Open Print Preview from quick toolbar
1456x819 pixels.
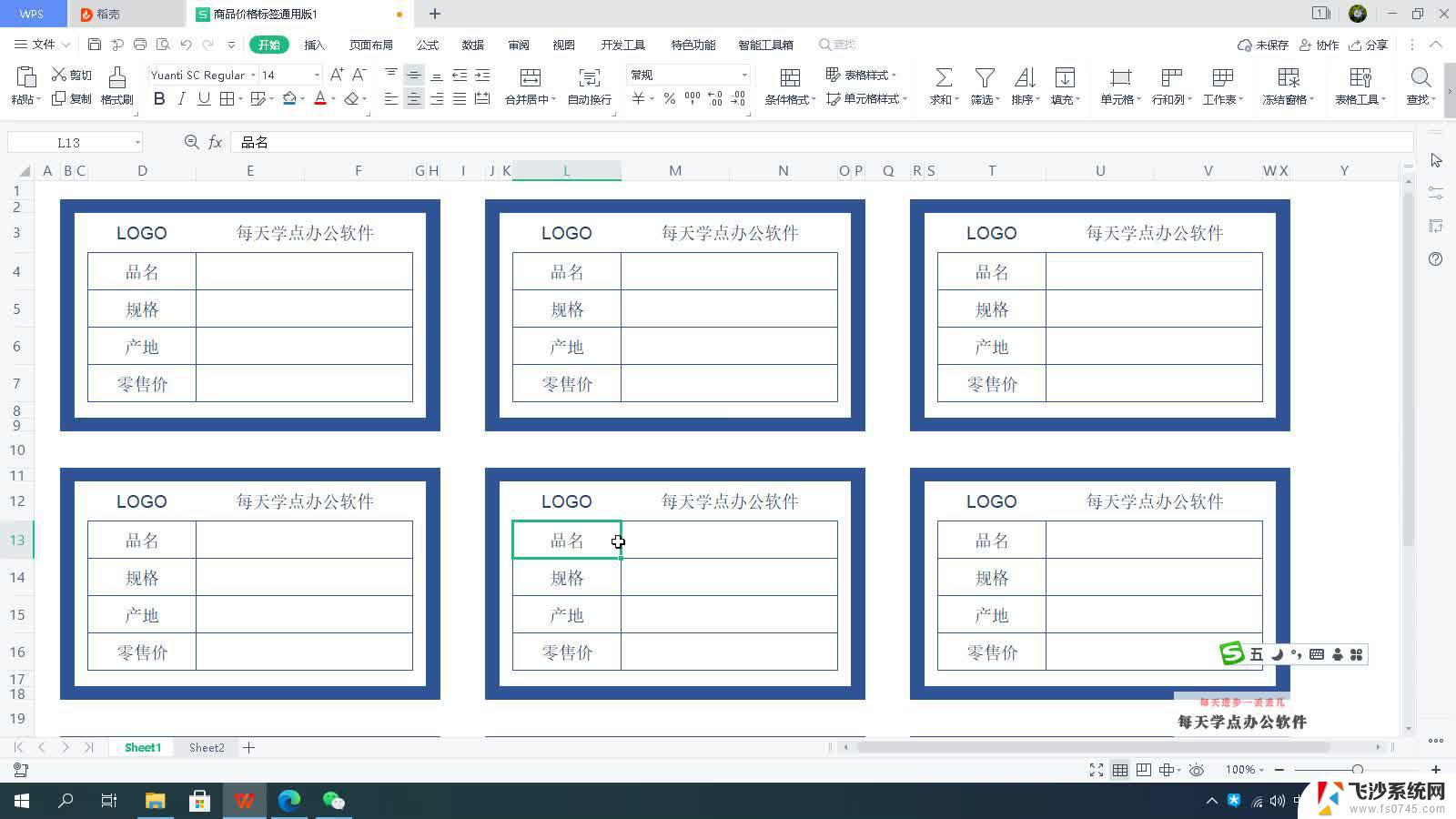(163, 44)
